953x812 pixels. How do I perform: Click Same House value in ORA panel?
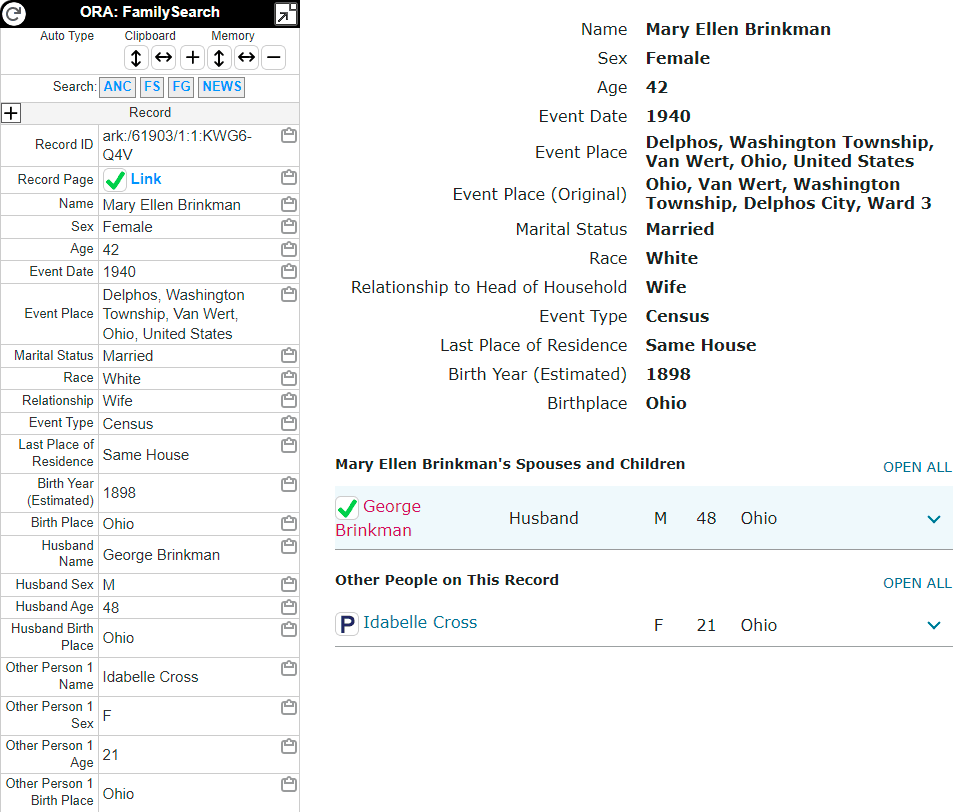coord(146,455)
